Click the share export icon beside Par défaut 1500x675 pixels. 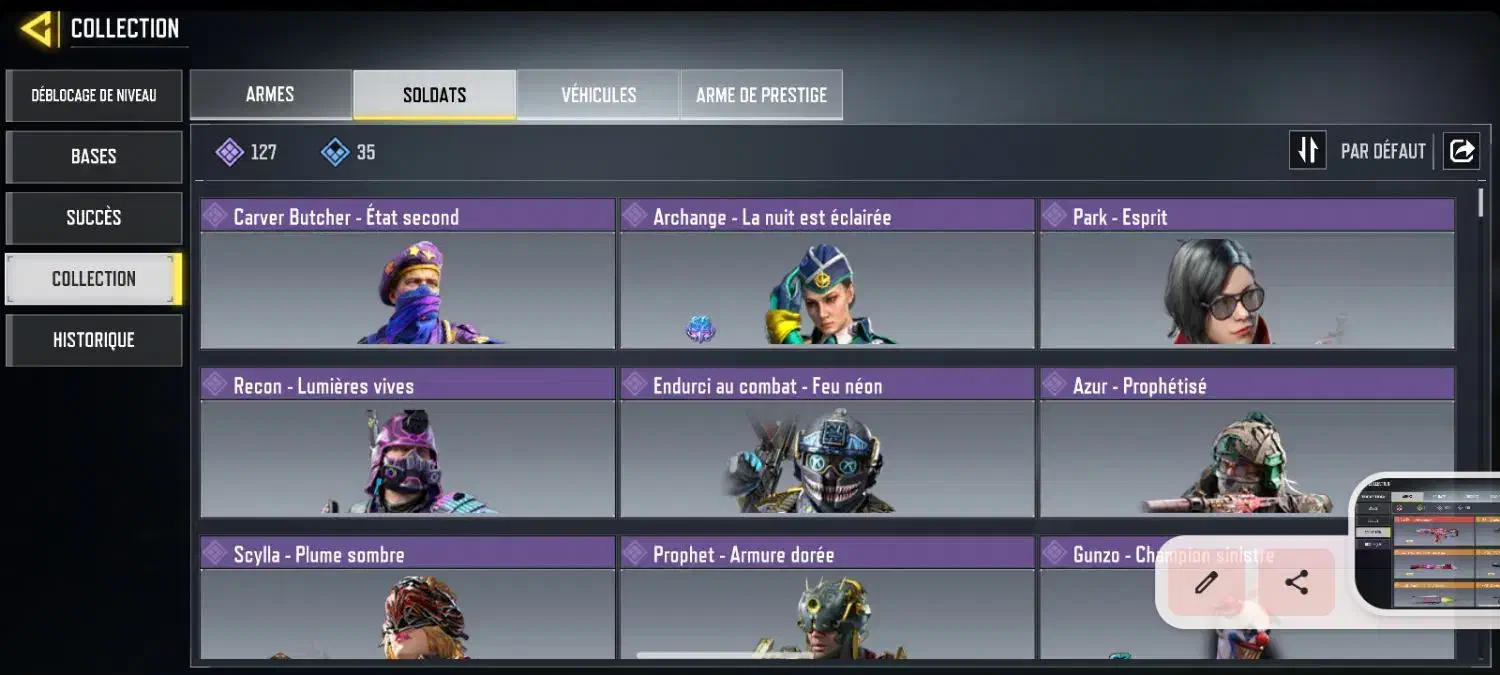coord(1461,151)
